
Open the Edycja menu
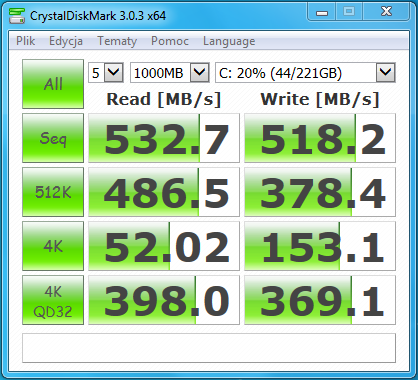point(66,41)
